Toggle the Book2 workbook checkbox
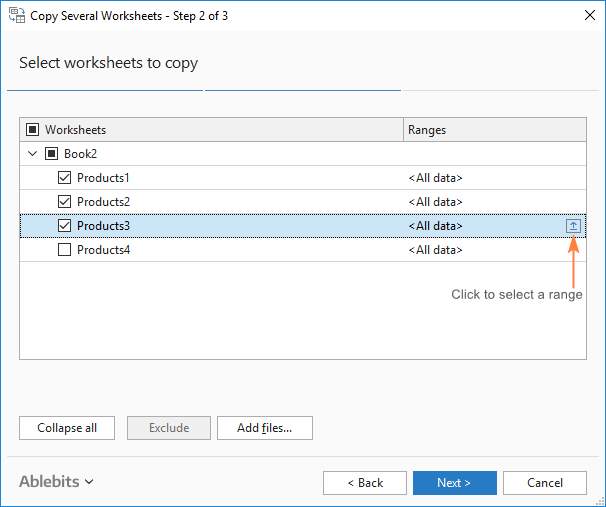Screen dimensions: 606x507 pos(52,154)
